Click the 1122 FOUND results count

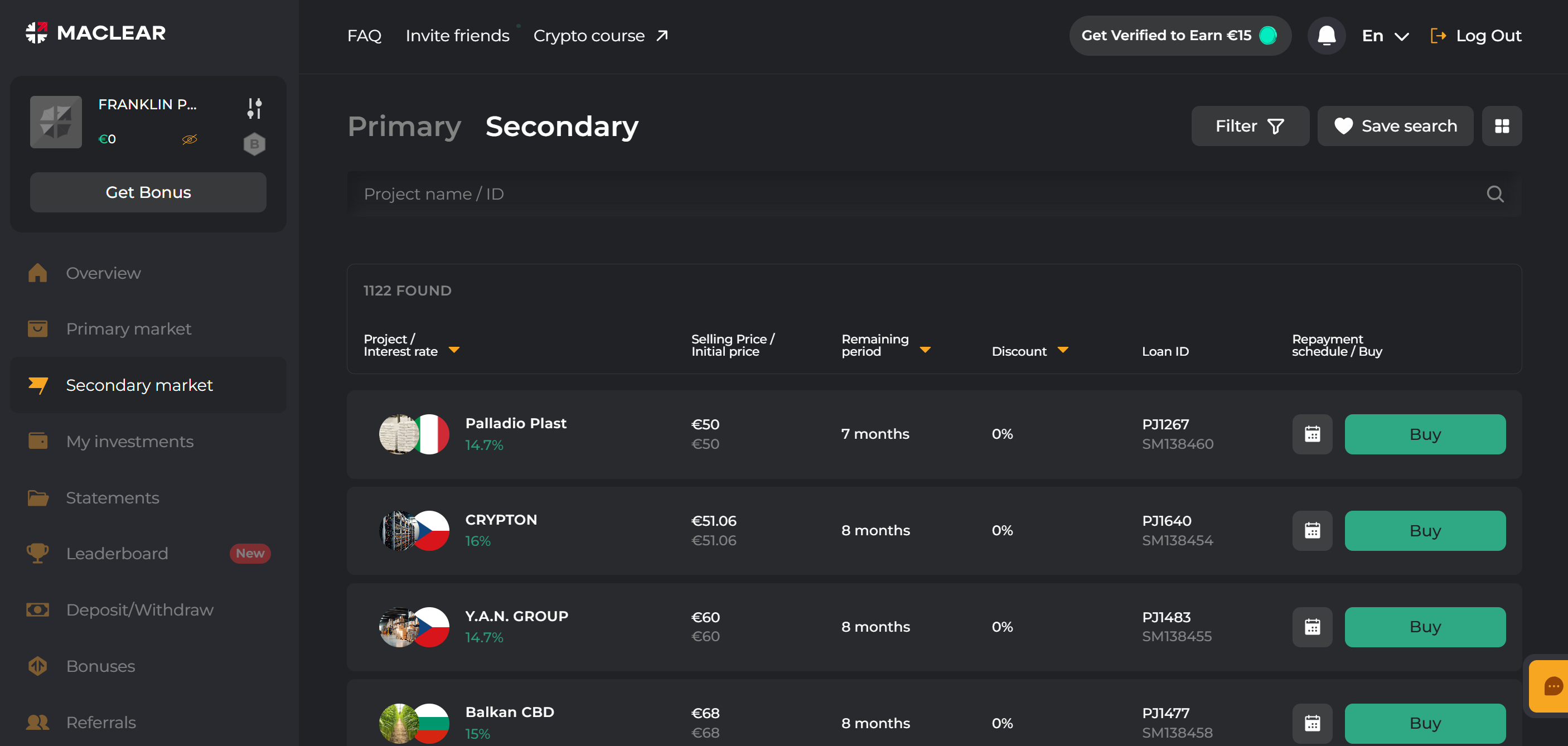pos(407,291)
